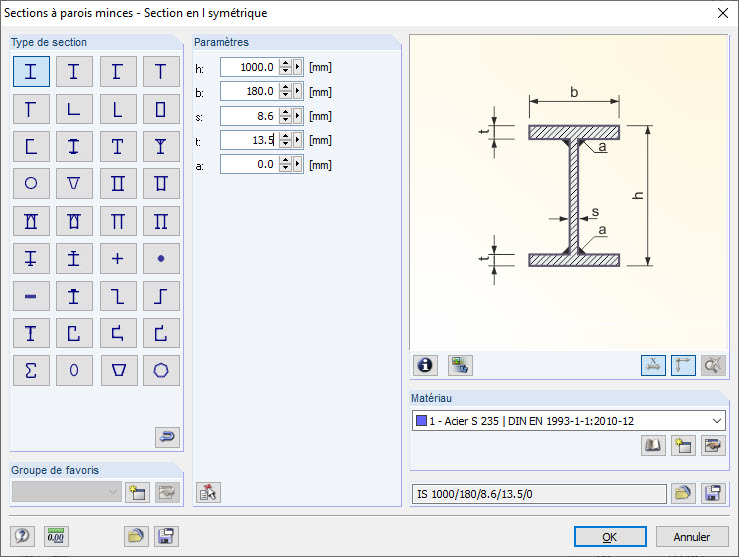Screen dimensions: 739x557
Task: Increase or decrease h with the spinner
Action: click(x=285, y=67)
